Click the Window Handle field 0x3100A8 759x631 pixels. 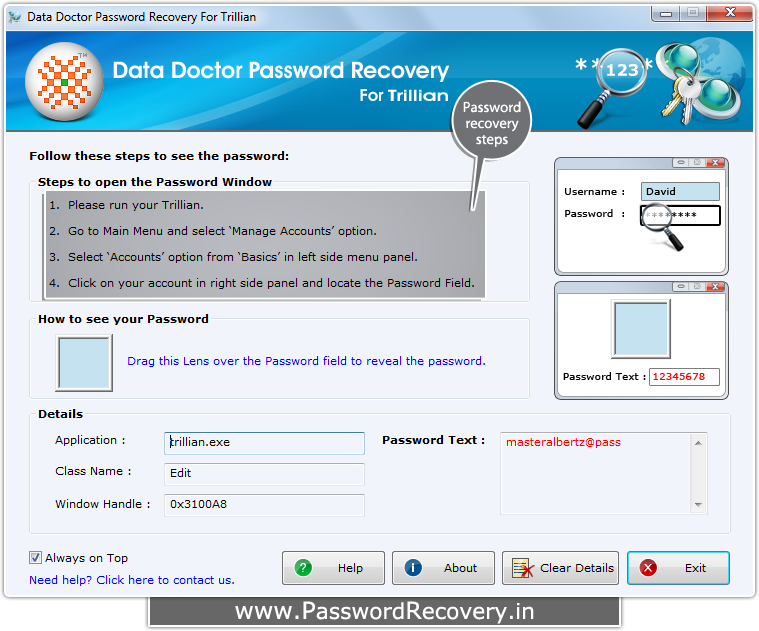tap(264, 505)
